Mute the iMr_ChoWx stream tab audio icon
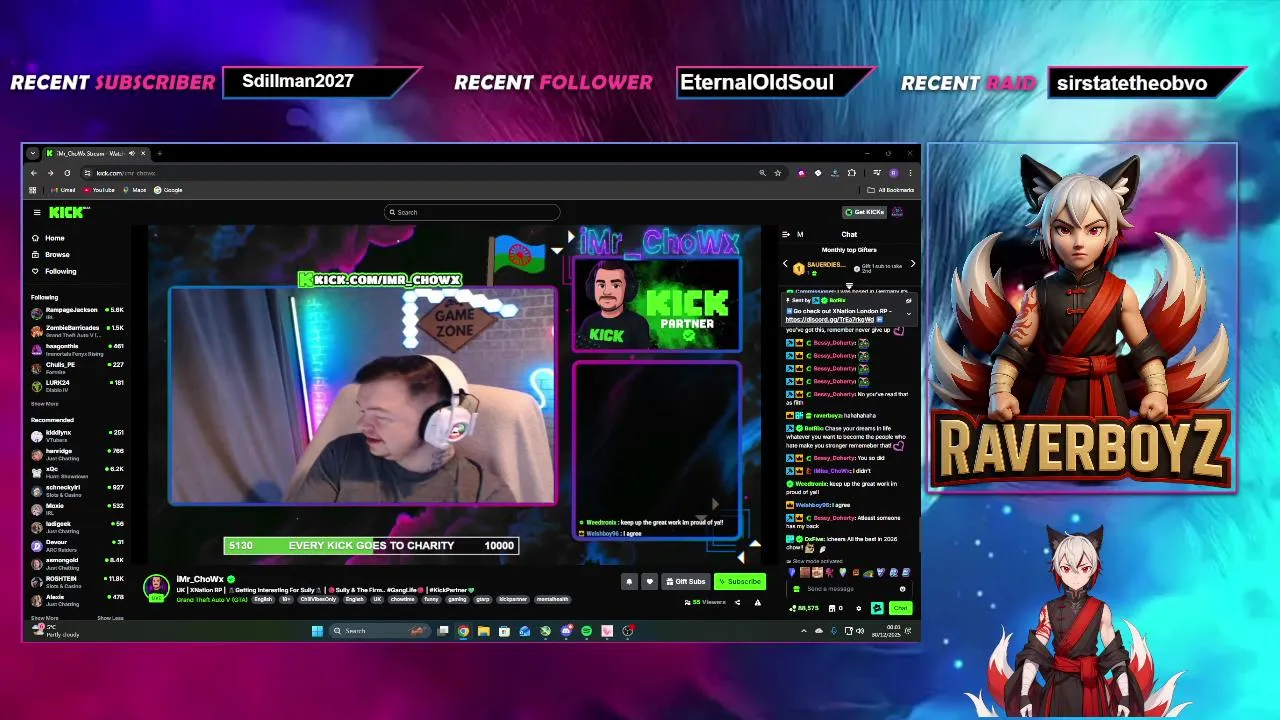 click(131, 153)
